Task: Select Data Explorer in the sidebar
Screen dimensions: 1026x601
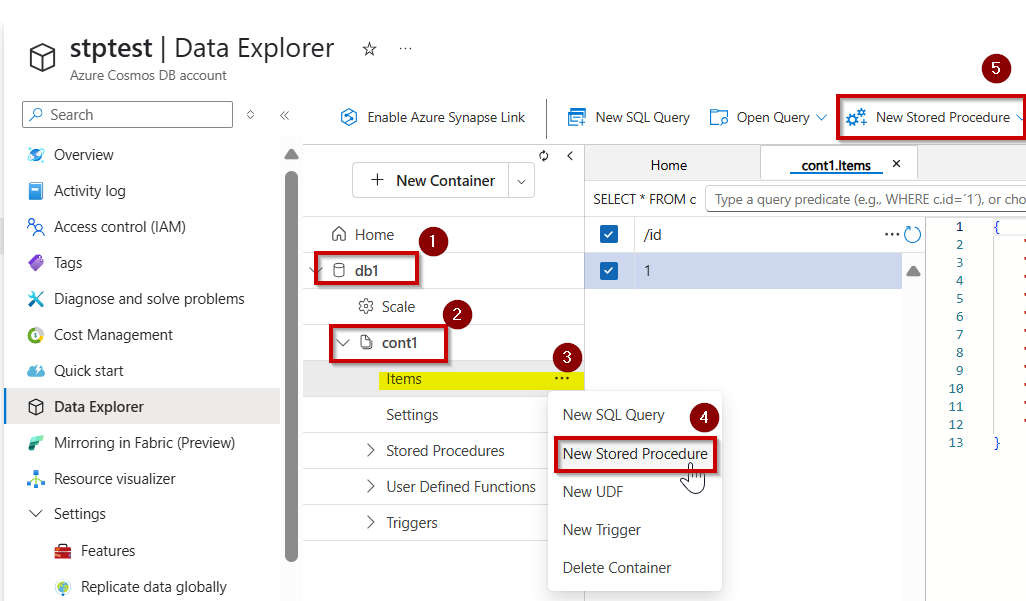Action: pyautogui.click(x=142, y=407)
